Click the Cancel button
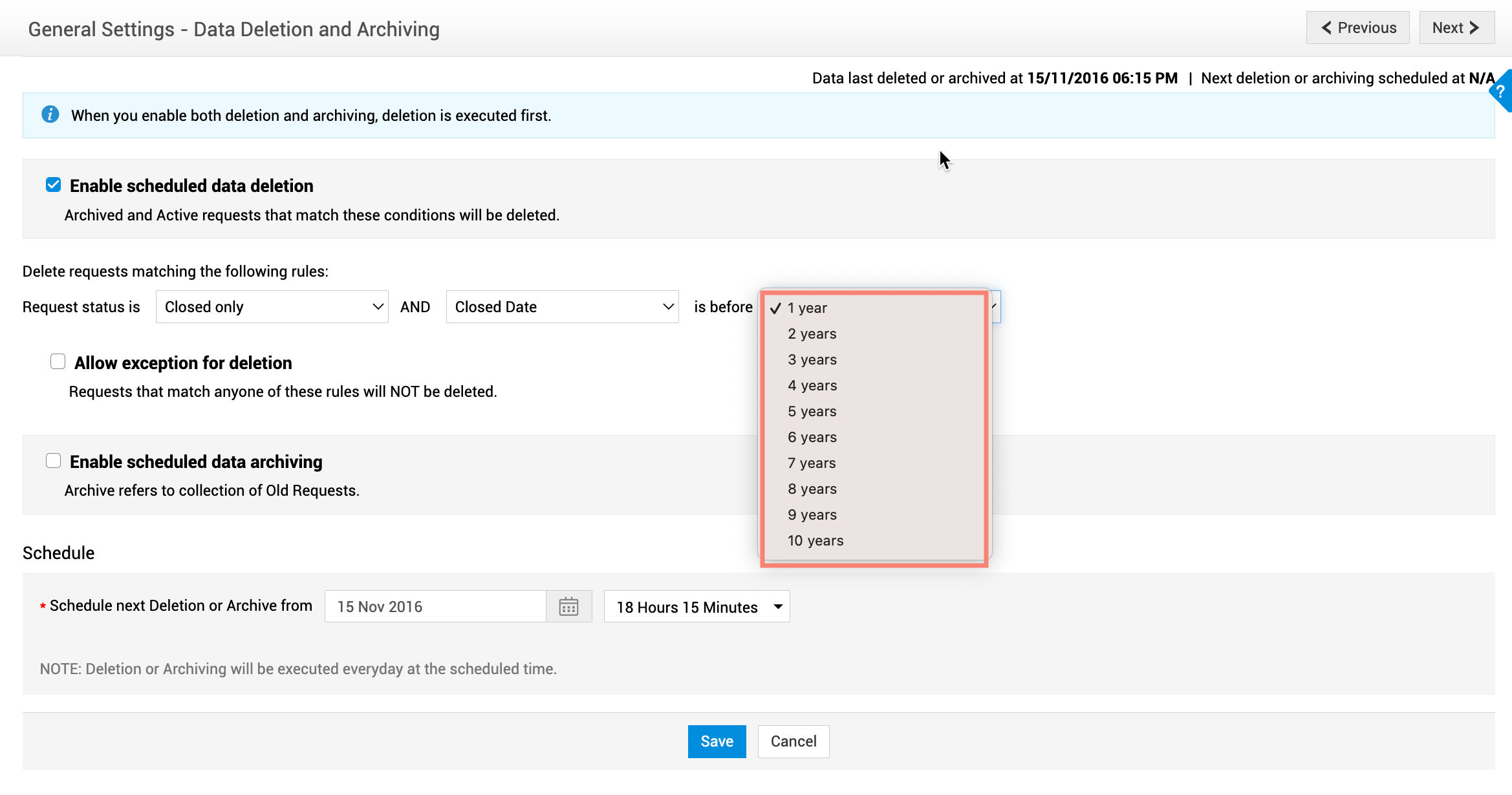 794,741
